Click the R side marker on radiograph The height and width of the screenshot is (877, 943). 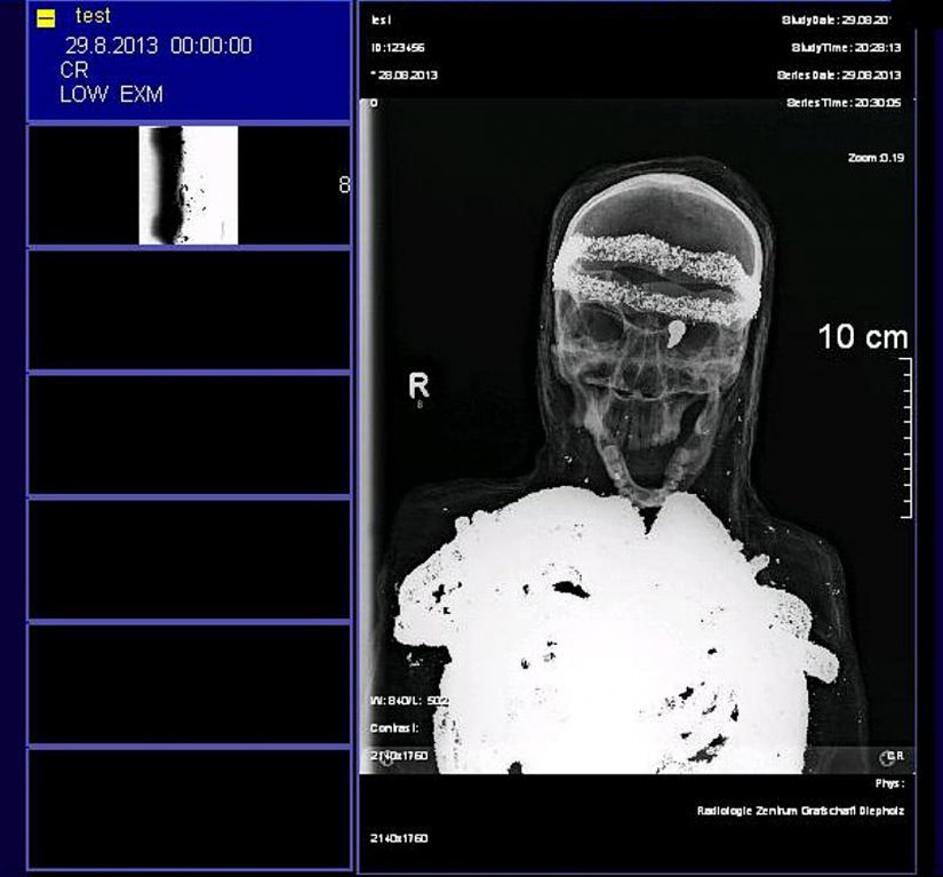tap(419, 386)
